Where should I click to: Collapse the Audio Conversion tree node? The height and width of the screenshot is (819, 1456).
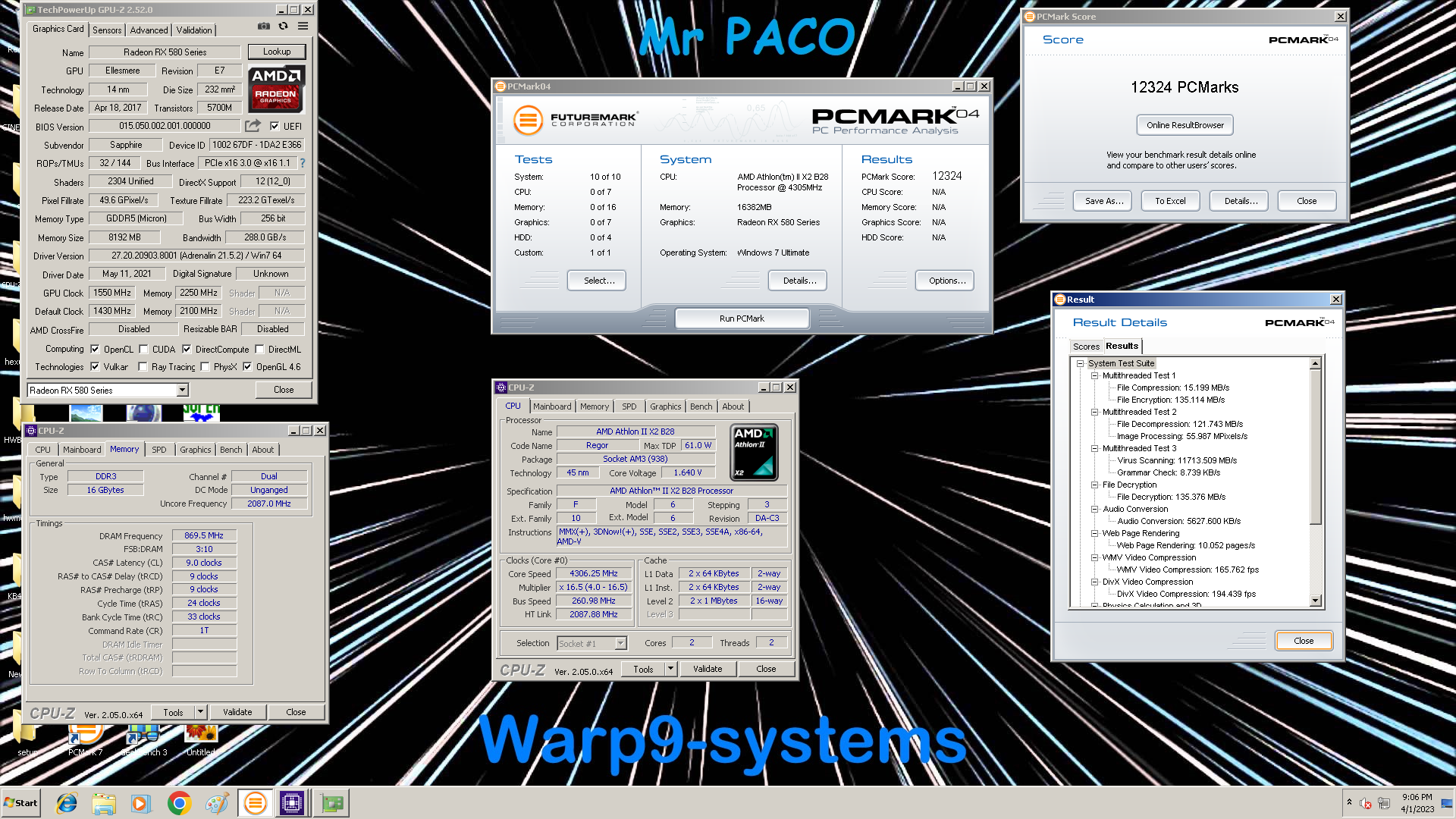pos(1095,509)
